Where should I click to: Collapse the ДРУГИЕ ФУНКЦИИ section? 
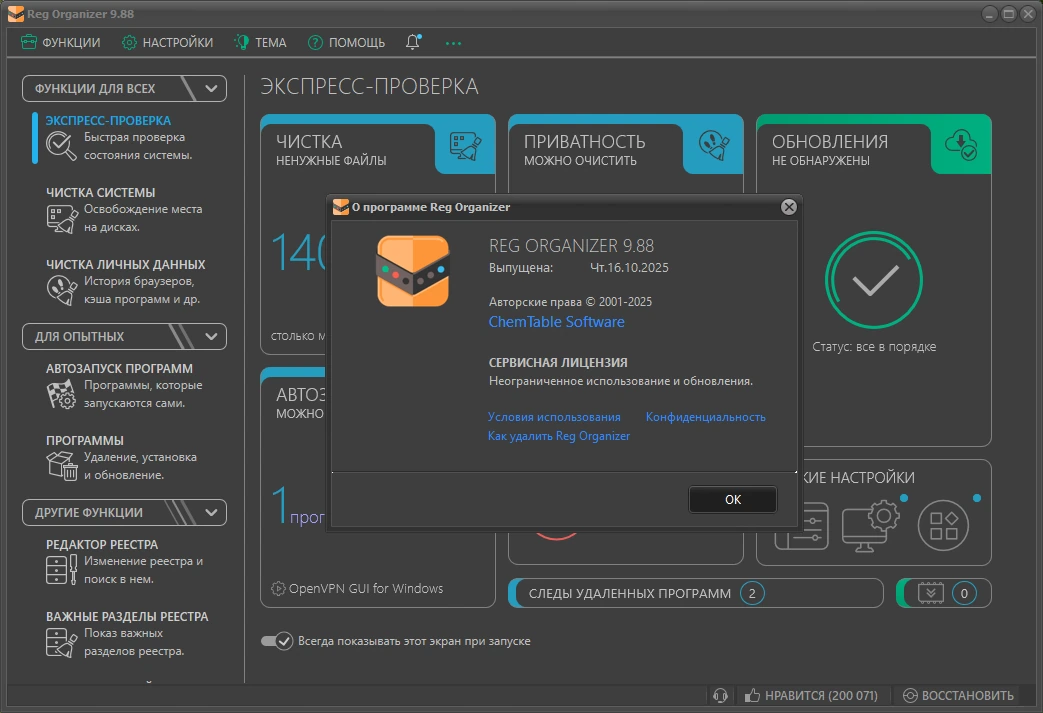(211, 513)
